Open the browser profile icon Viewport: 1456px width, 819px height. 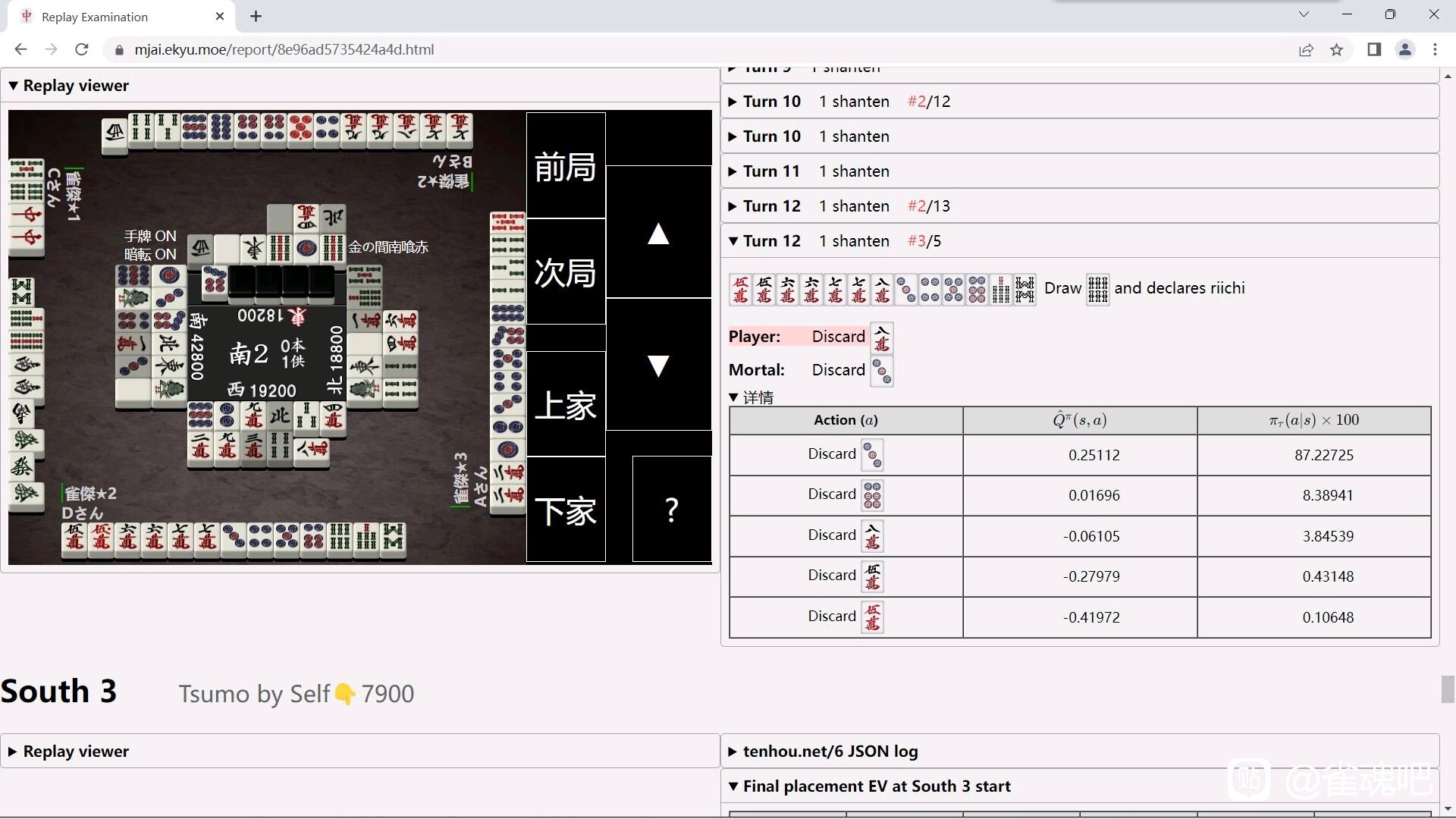click(1404, 49)
